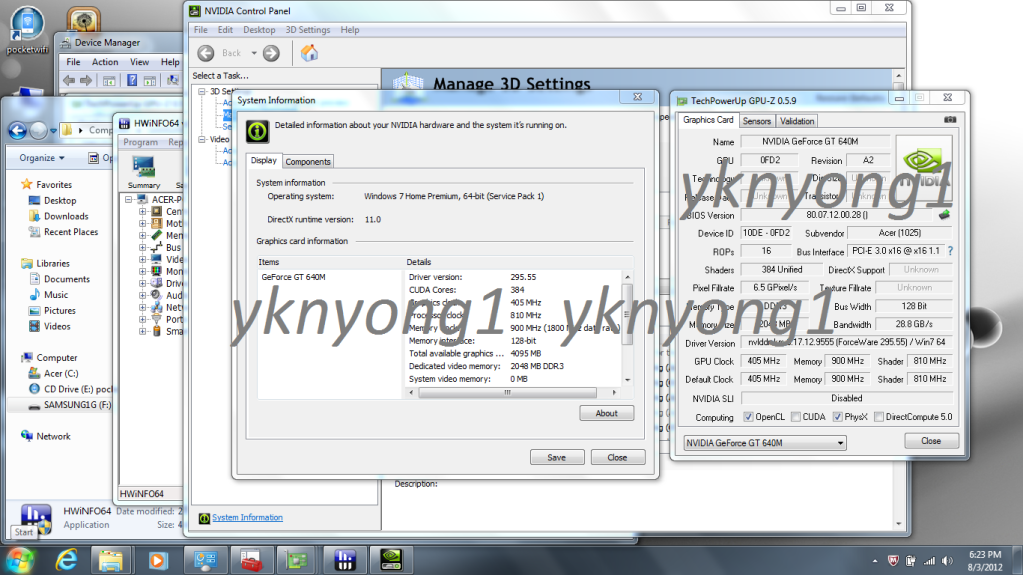
Task: Click the Device Manager help icon
Action: [132, 80]
